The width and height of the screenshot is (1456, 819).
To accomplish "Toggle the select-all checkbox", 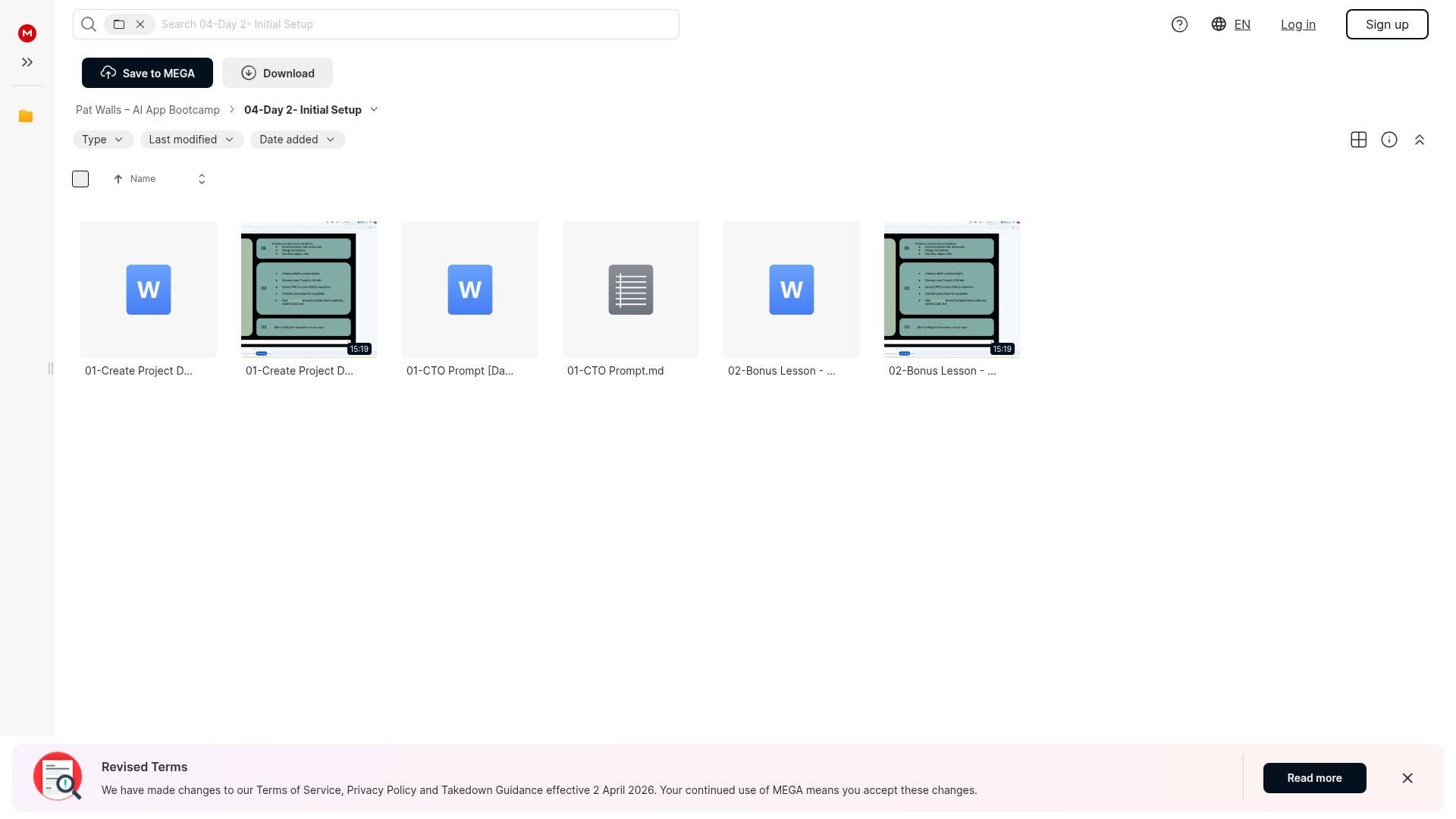I will [80, 179].
